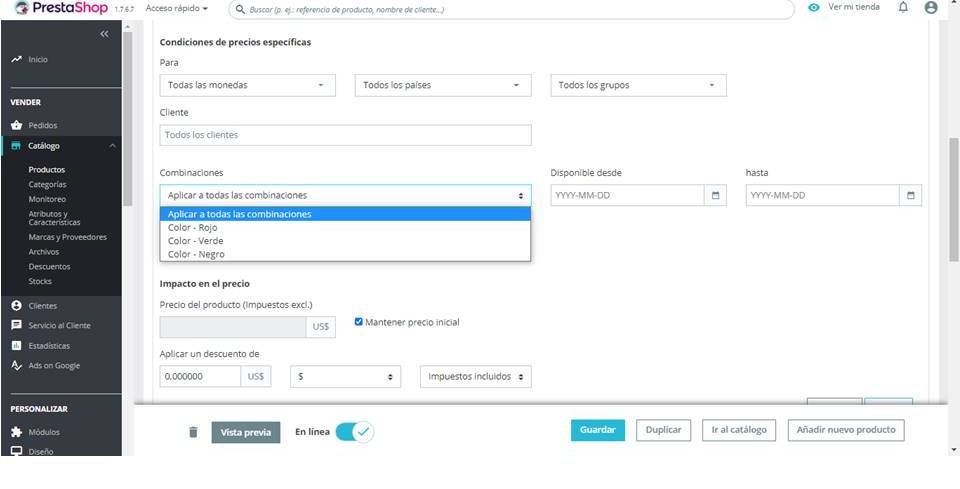Open Todas las monedas dropdown
960x489 pixels.
247,85
